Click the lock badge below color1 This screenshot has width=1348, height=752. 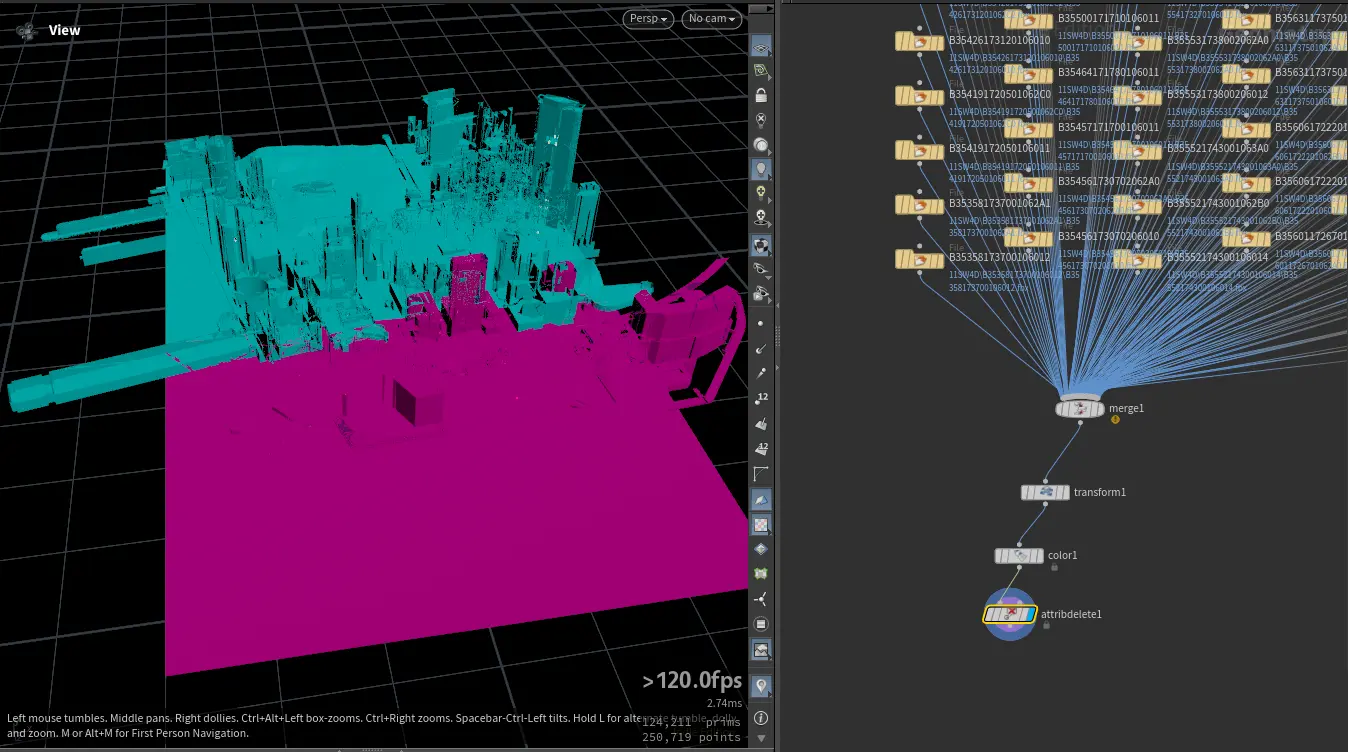pyautogui.click(x=1054, y=567)
